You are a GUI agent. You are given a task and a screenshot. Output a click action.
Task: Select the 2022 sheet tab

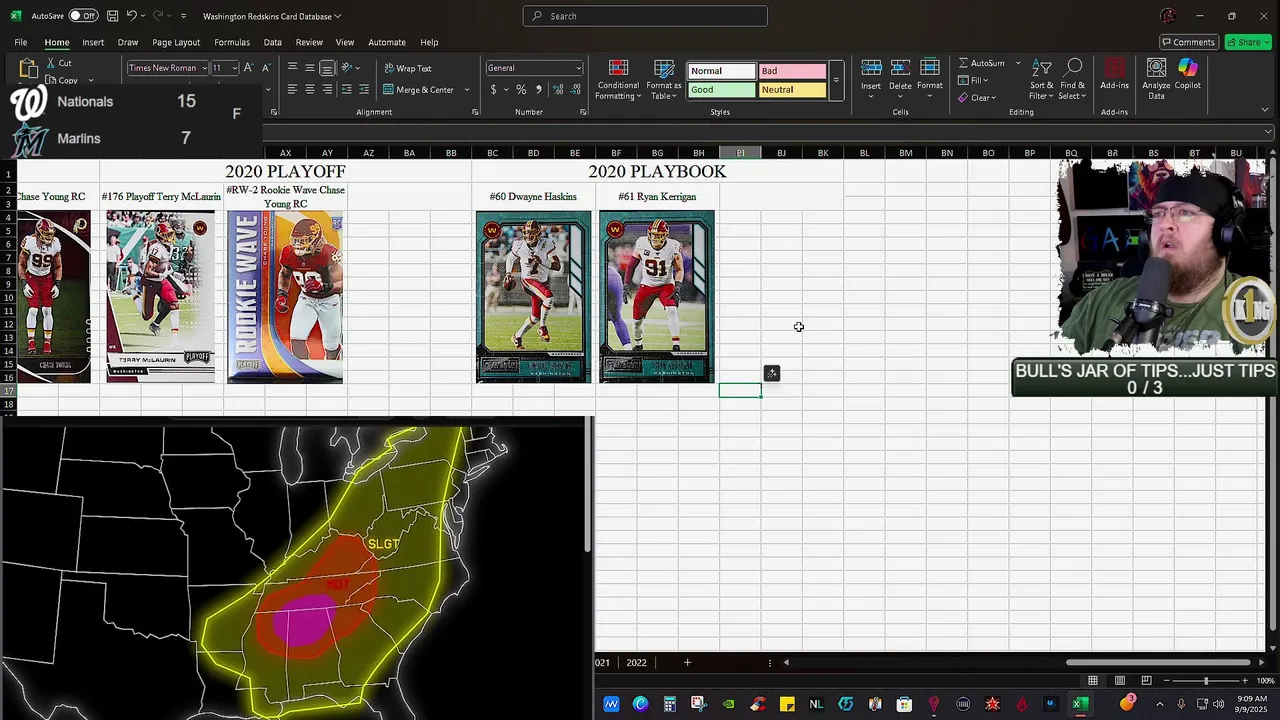(x=636, y=662)
